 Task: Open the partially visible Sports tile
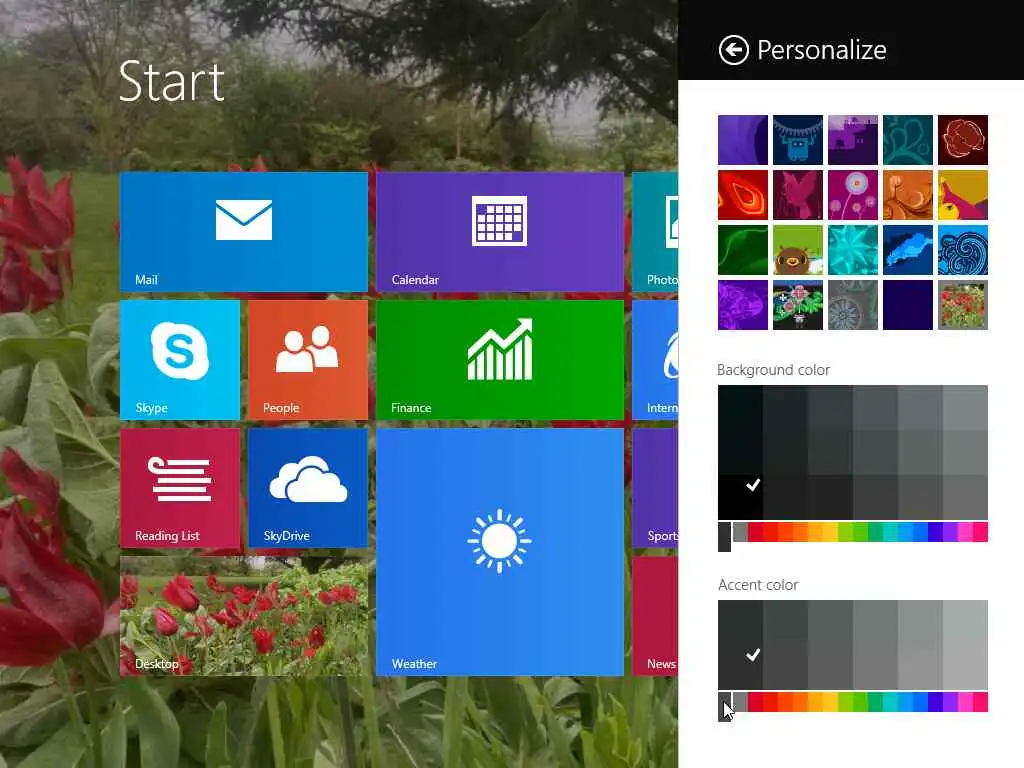655,488
